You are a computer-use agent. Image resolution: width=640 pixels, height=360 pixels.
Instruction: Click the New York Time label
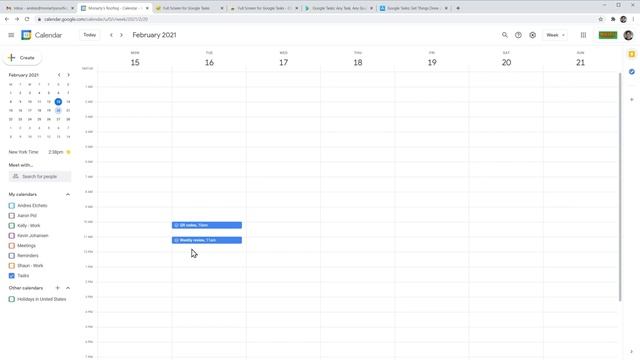pyautogui.click(x=23, y=152)
